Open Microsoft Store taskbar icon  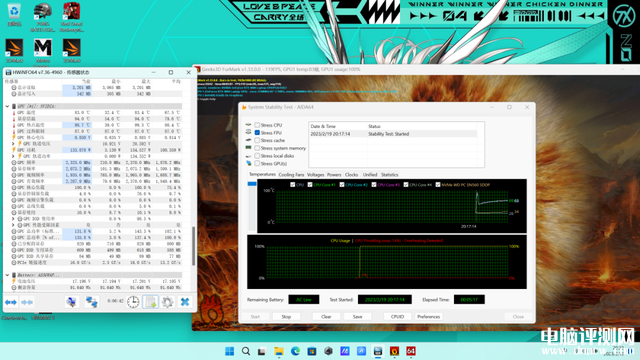312,351
